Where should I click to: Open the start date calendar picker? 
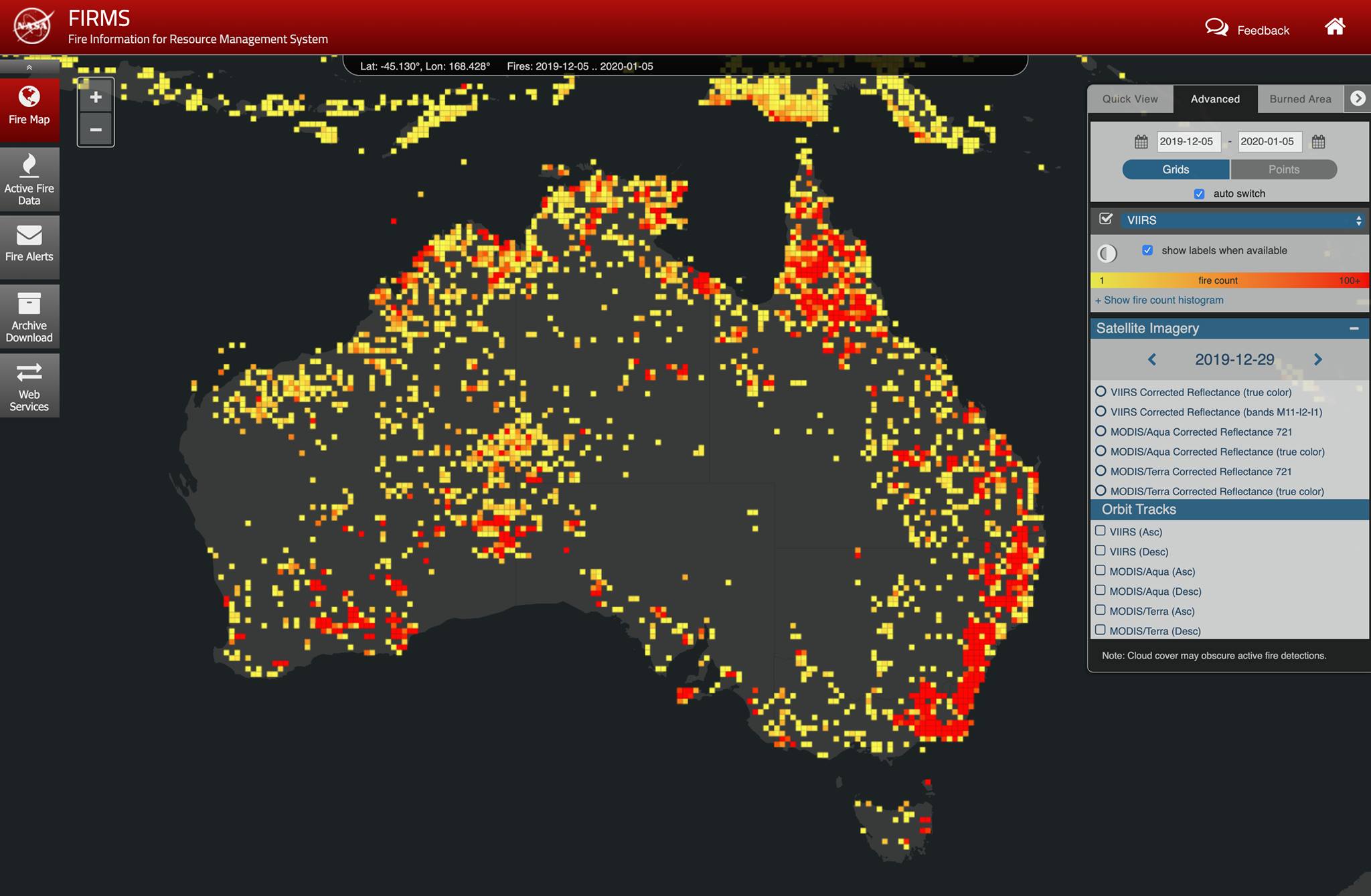1141,142
